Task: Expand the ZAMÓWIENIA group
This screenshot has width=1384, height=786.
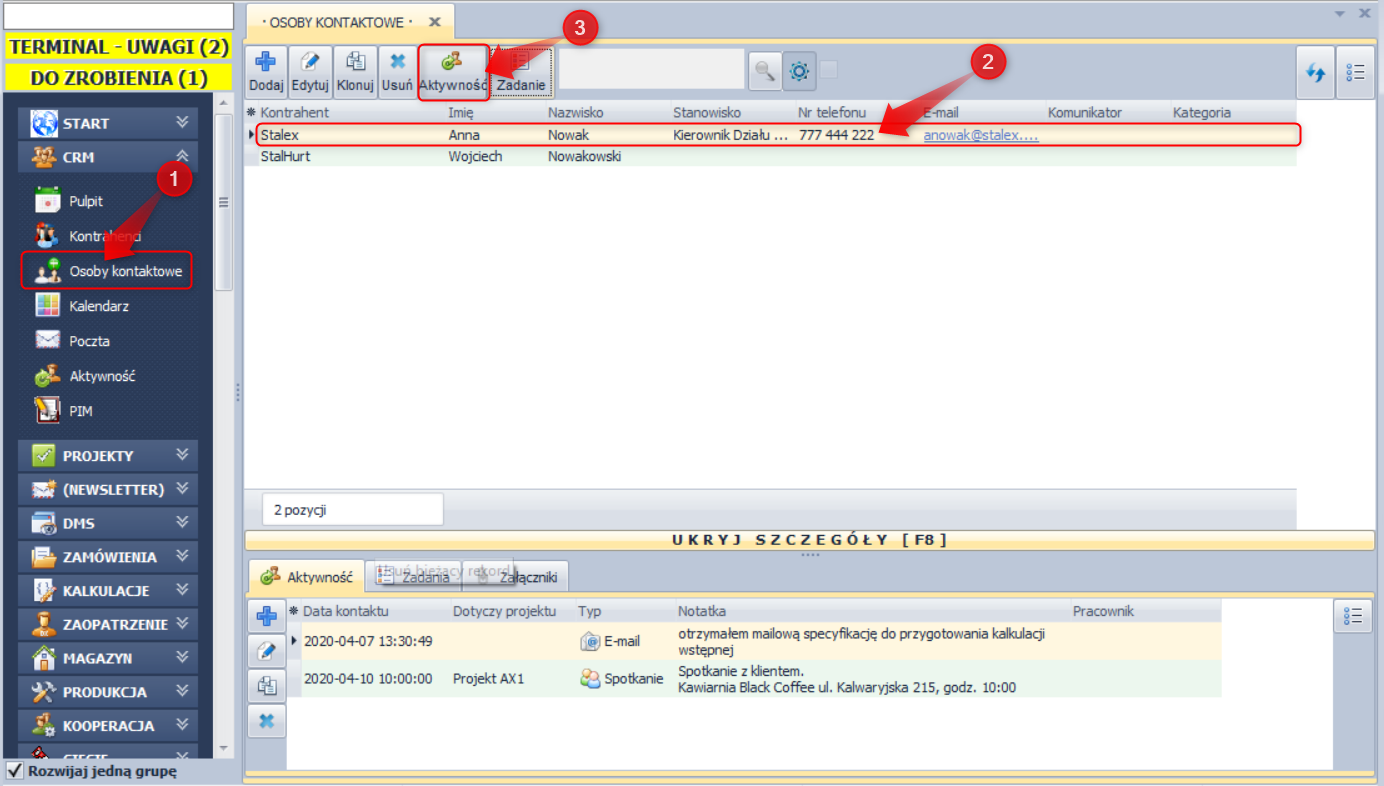Action: [x=108, y=557]
